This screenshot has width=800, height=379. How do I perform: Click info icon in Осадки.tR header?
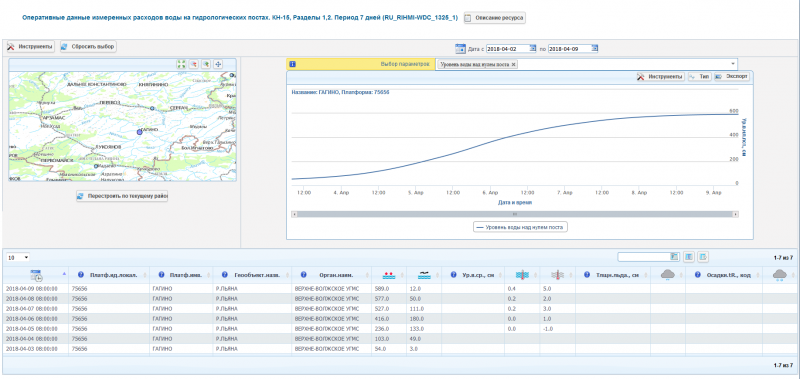pyautogui.click(x=697, y=275)
